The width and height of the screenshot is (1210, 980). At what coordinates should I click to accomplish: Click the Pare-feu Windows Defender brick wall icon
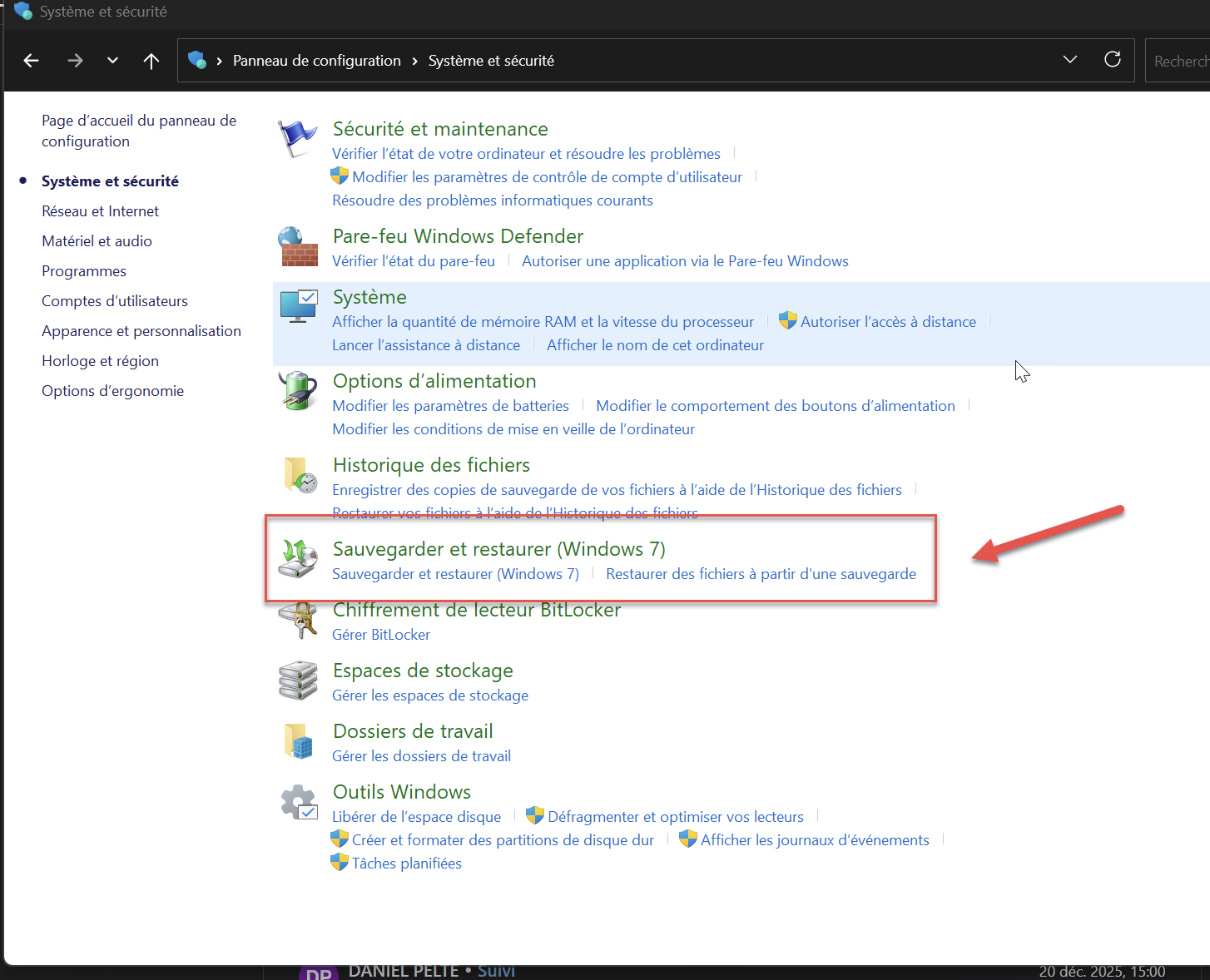click(298, 246)
